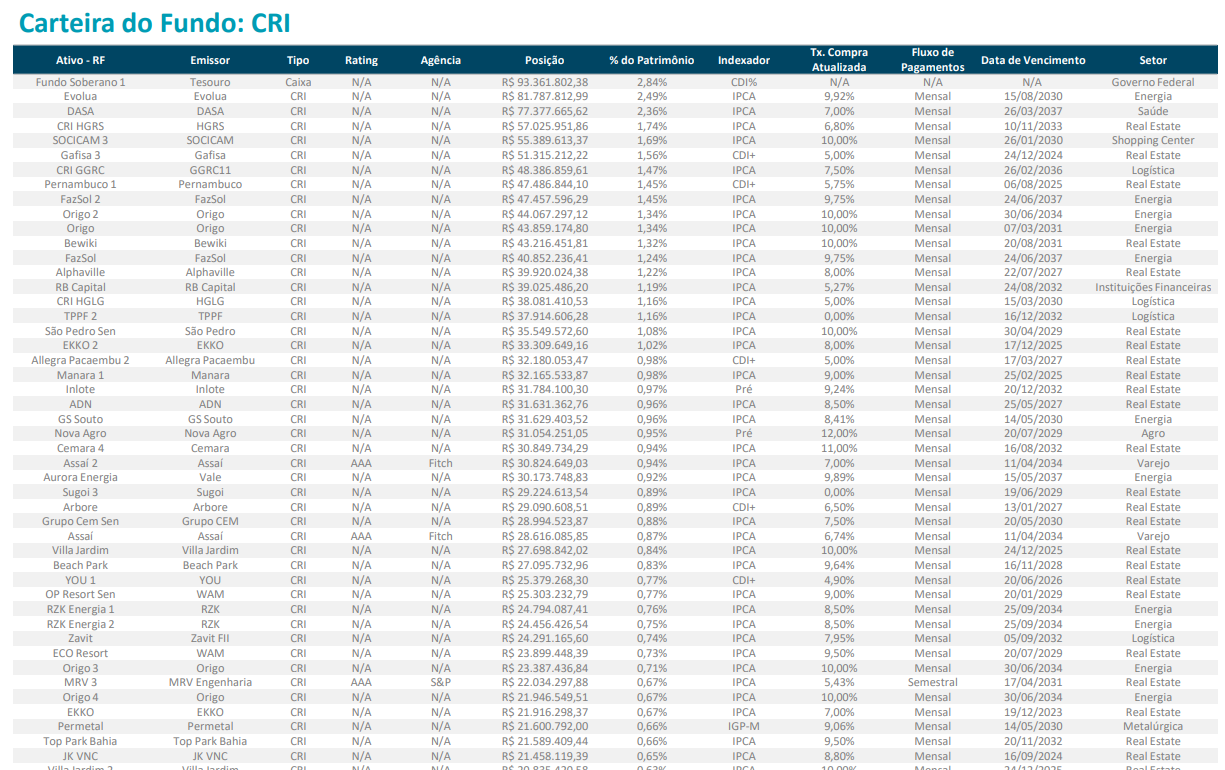Select the 'Governo Federal' sector cell
1225x770 pixels.
[x=1152, y=82]
